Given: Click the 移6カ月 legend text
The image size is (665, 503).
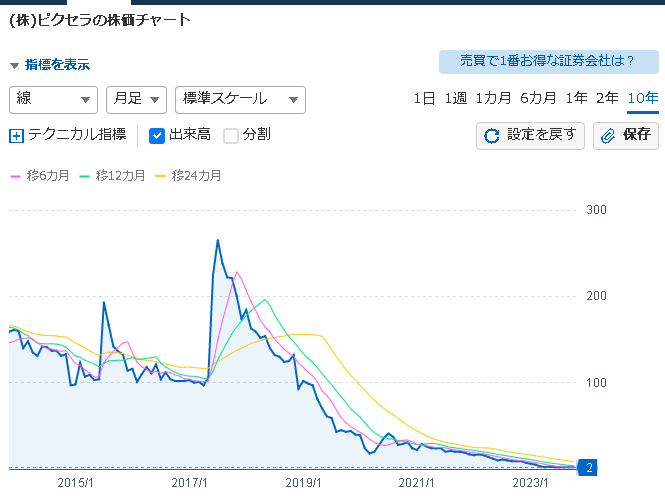Looking at the screenshot, I should pos(48,176).
